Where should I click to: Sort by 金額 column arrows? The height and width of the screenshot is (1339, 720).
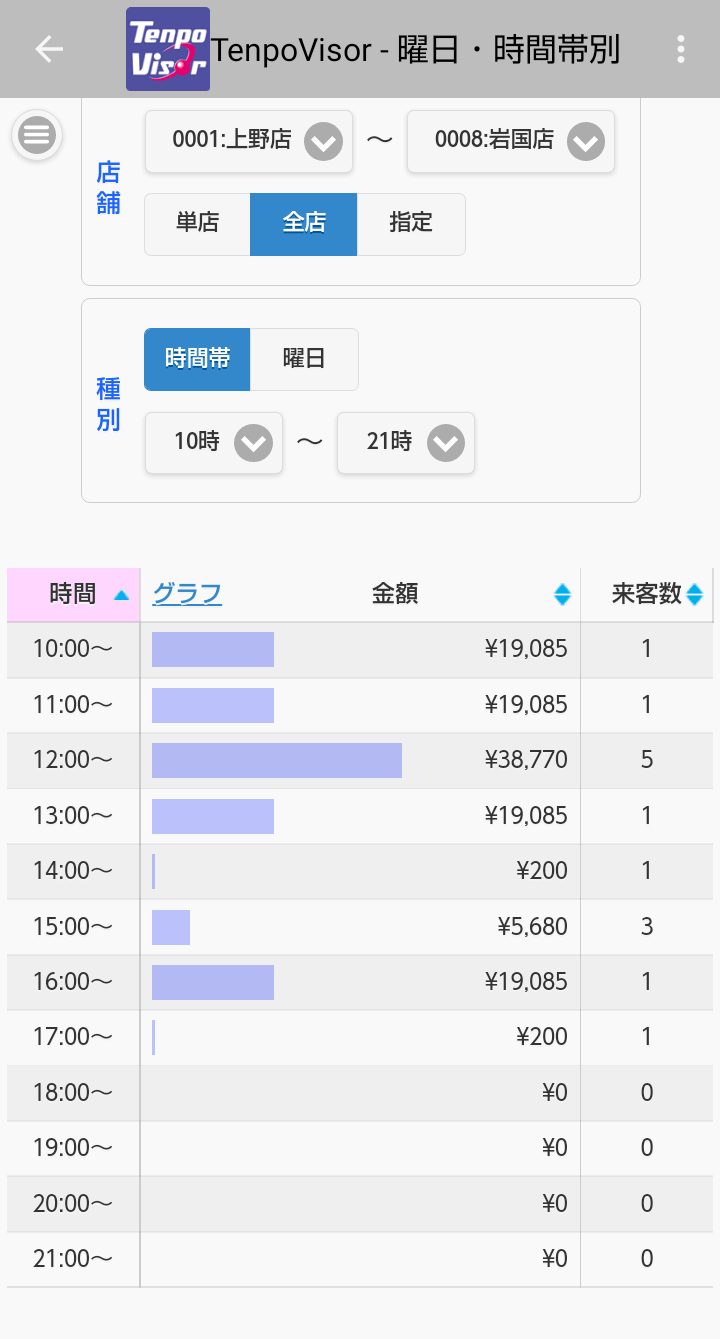click(562, 595)
